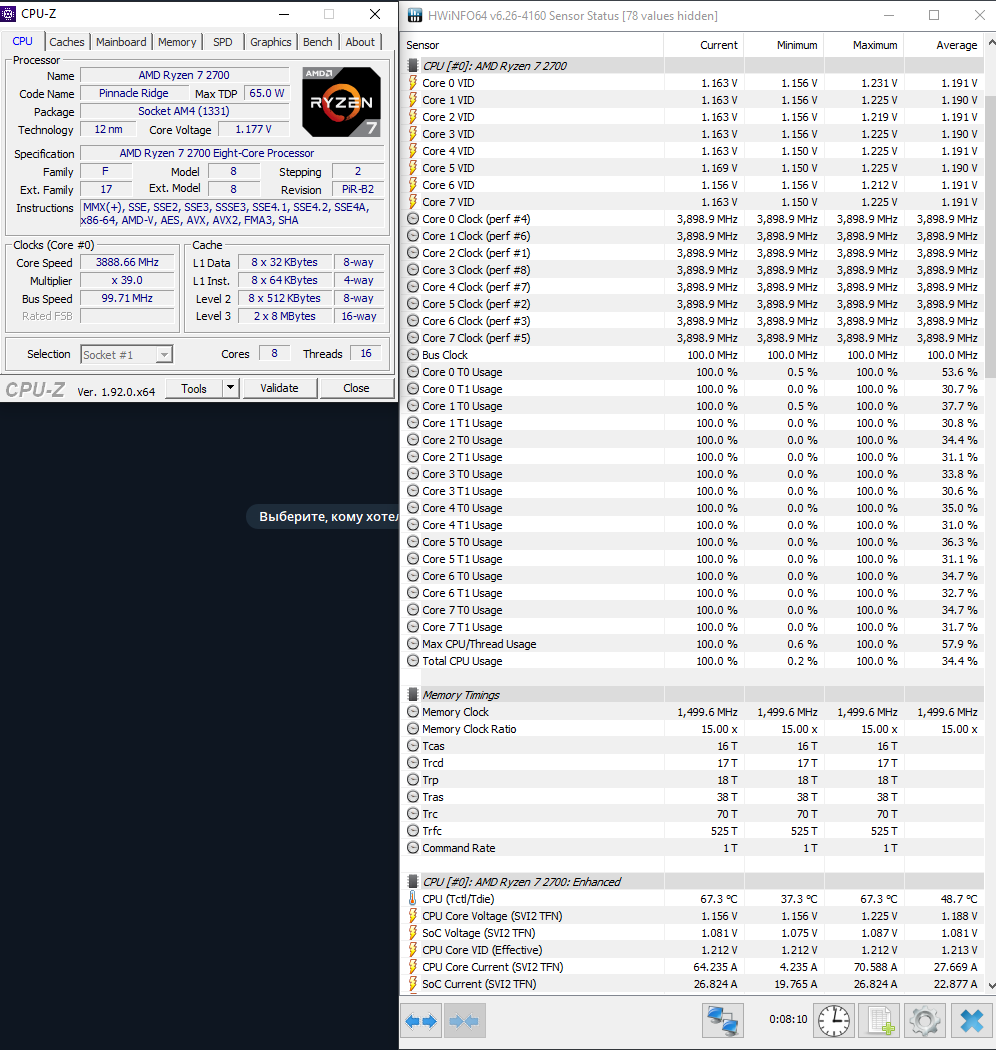Open HWiNFO settings gear icon

click(x=924, y=1021)
